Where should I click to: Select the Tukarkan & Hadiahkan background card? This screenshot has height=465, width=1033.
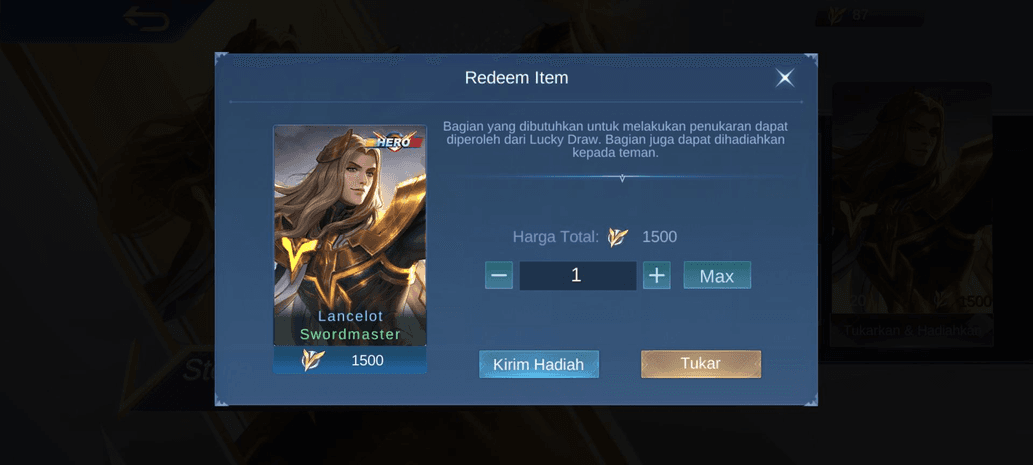[912, 214]
